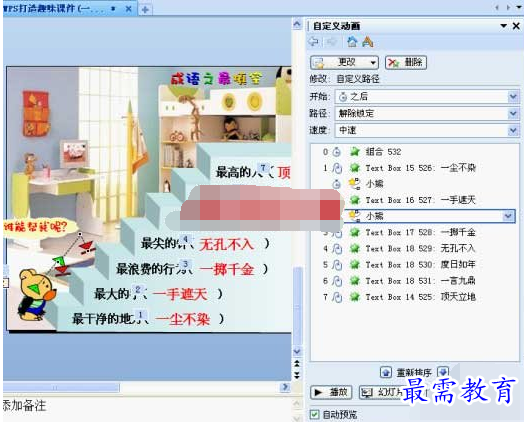This screenshot has width=524, height=422.
Task: Select the 一掷千金 red text on the slide
Action: [x=227, y=269]
